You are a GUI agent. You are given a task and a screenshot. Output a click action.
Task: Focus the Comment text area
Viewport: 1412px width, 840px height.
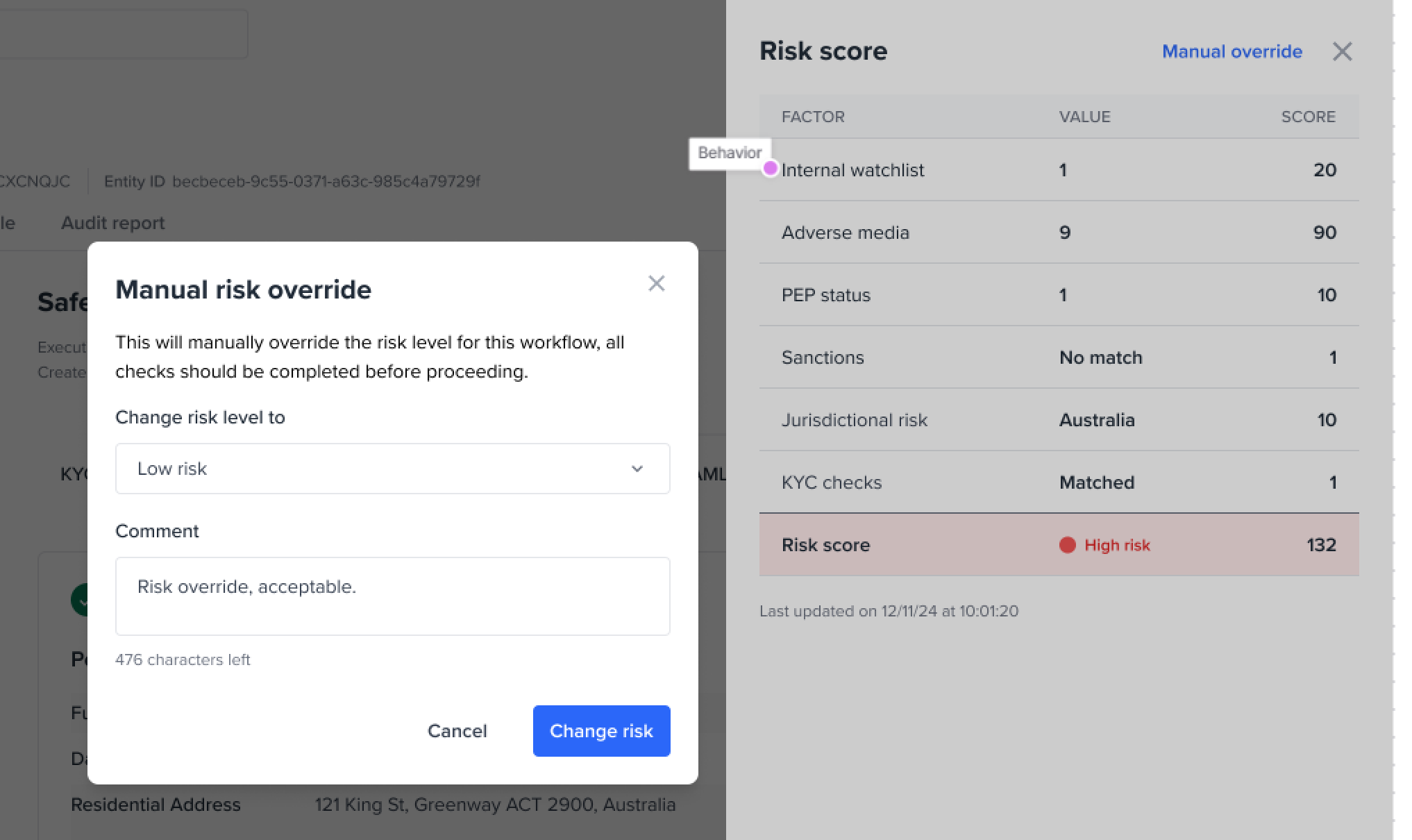pyautogui.click(x=392, y=596)
